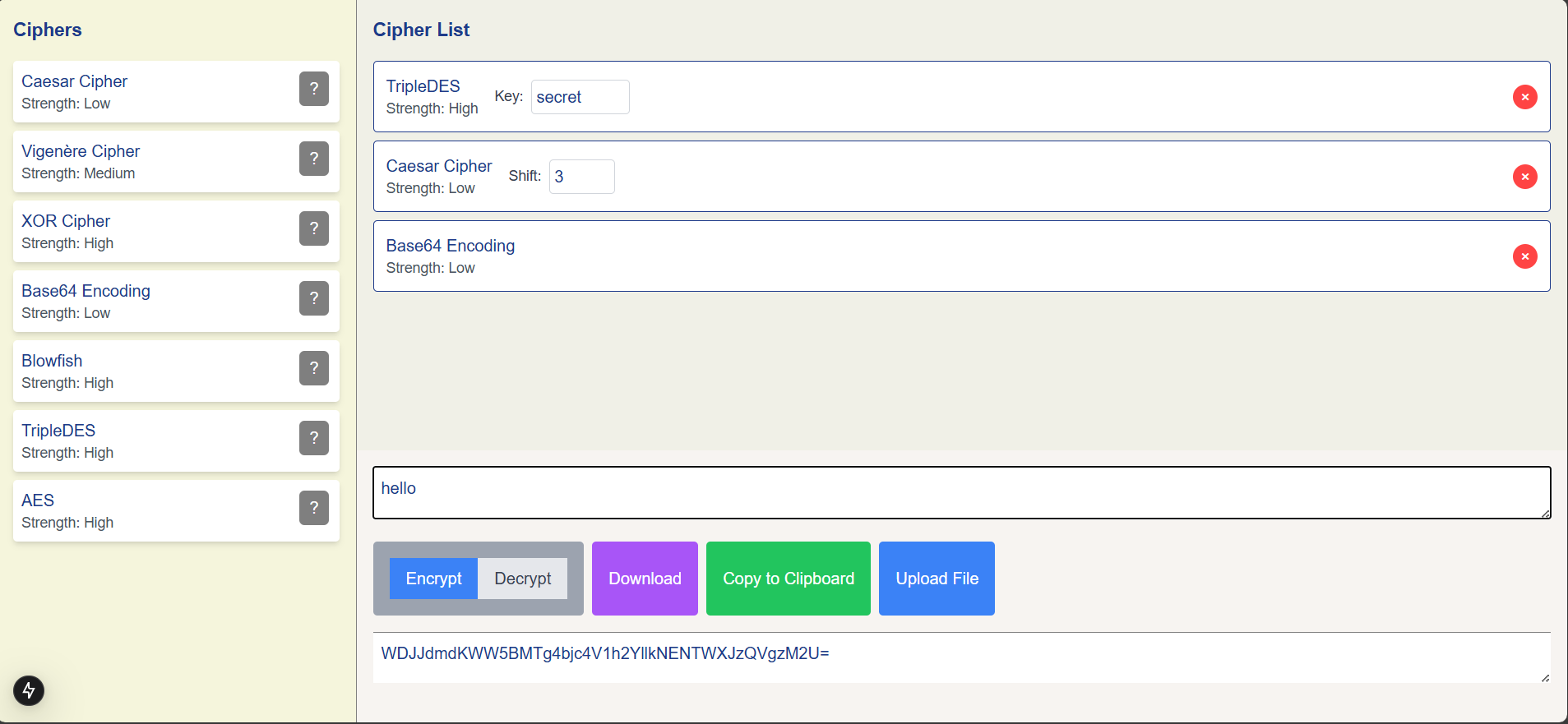The image size is (1568, 724).
Task: Copy output with Copy to Clipboard
Action: point(789,579)
